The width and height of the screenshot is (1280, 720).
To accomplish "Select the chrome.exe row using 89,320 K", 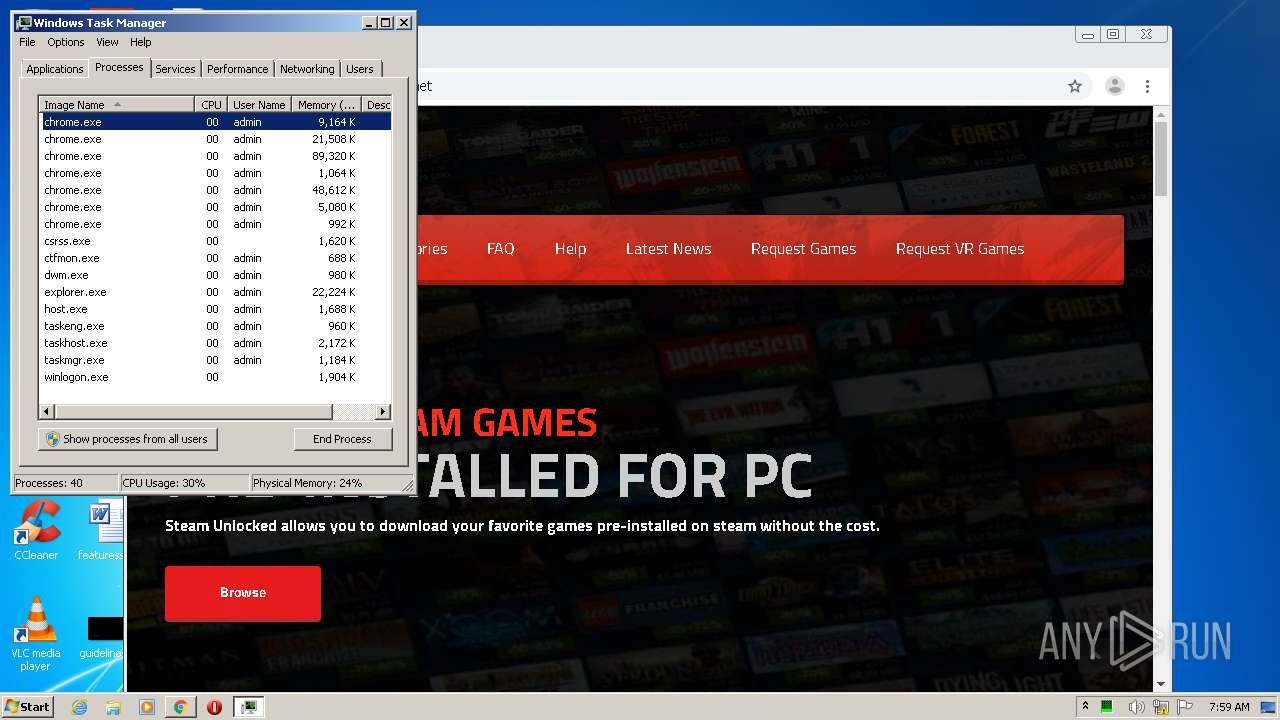I will tap(215, 156).
